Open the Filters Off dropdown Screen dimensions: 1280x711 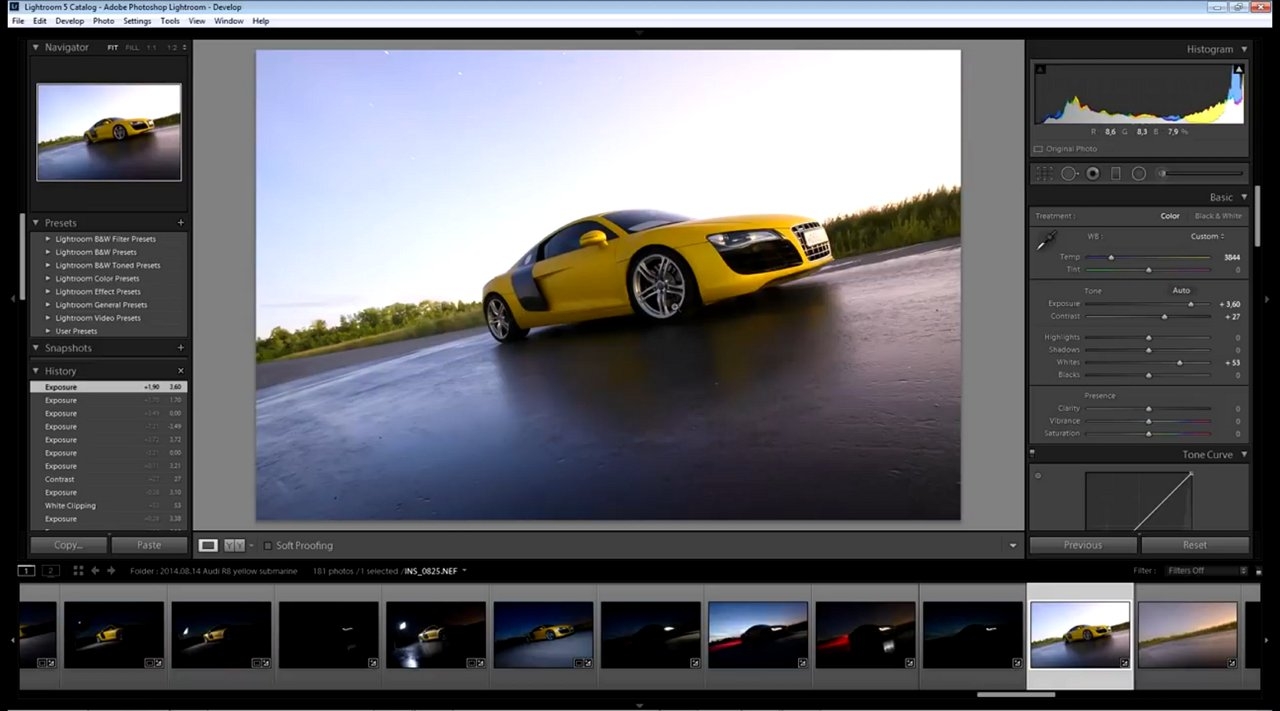pos(1207,570)
